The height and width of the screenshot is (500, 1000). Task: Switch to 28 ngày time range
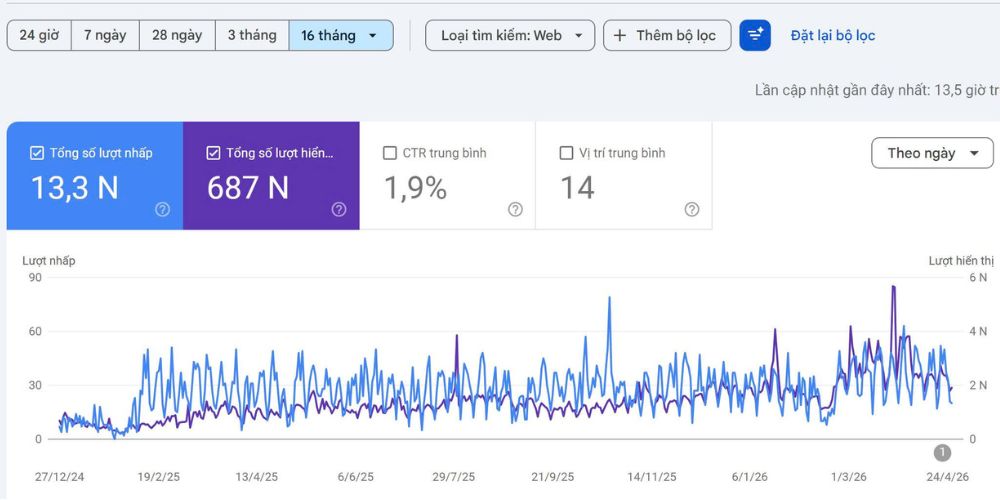tap(177, 35)
